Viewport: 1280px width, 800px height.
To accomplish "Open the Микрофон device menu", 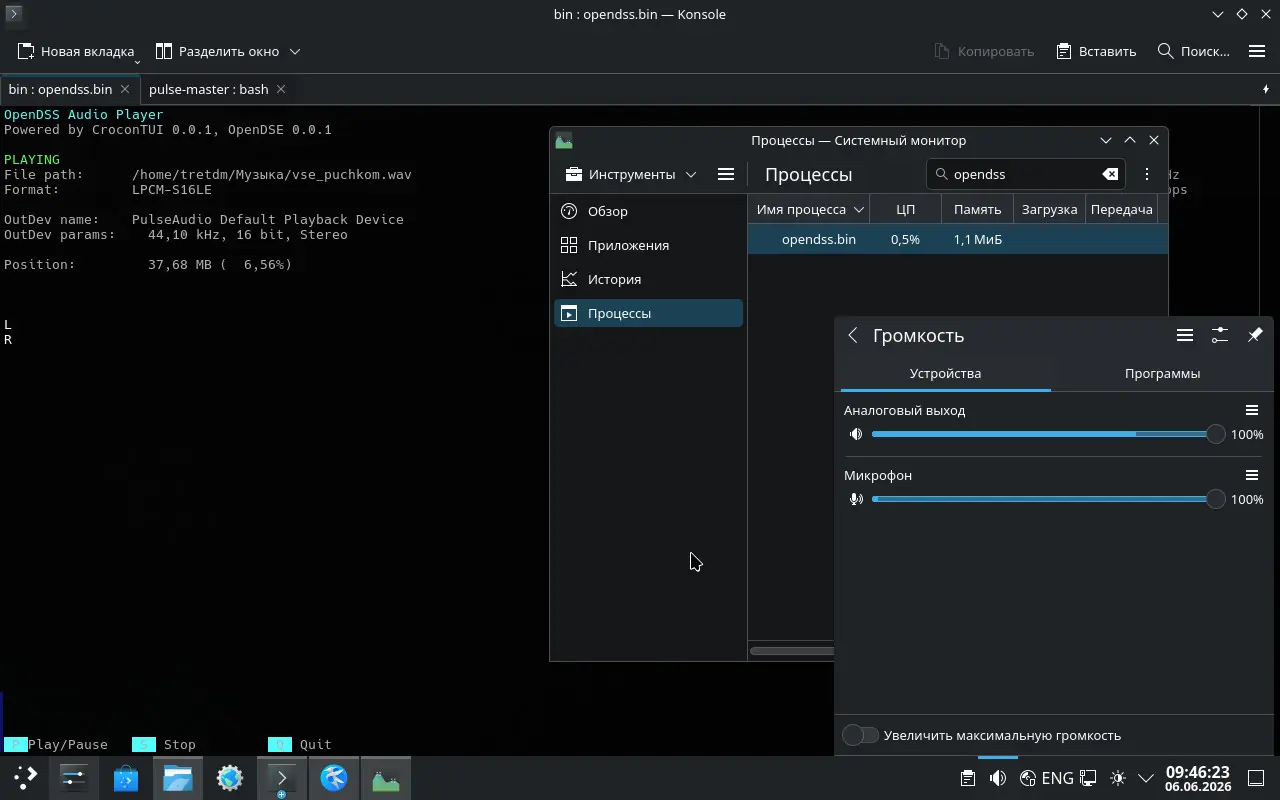I will coord(1251,475).
